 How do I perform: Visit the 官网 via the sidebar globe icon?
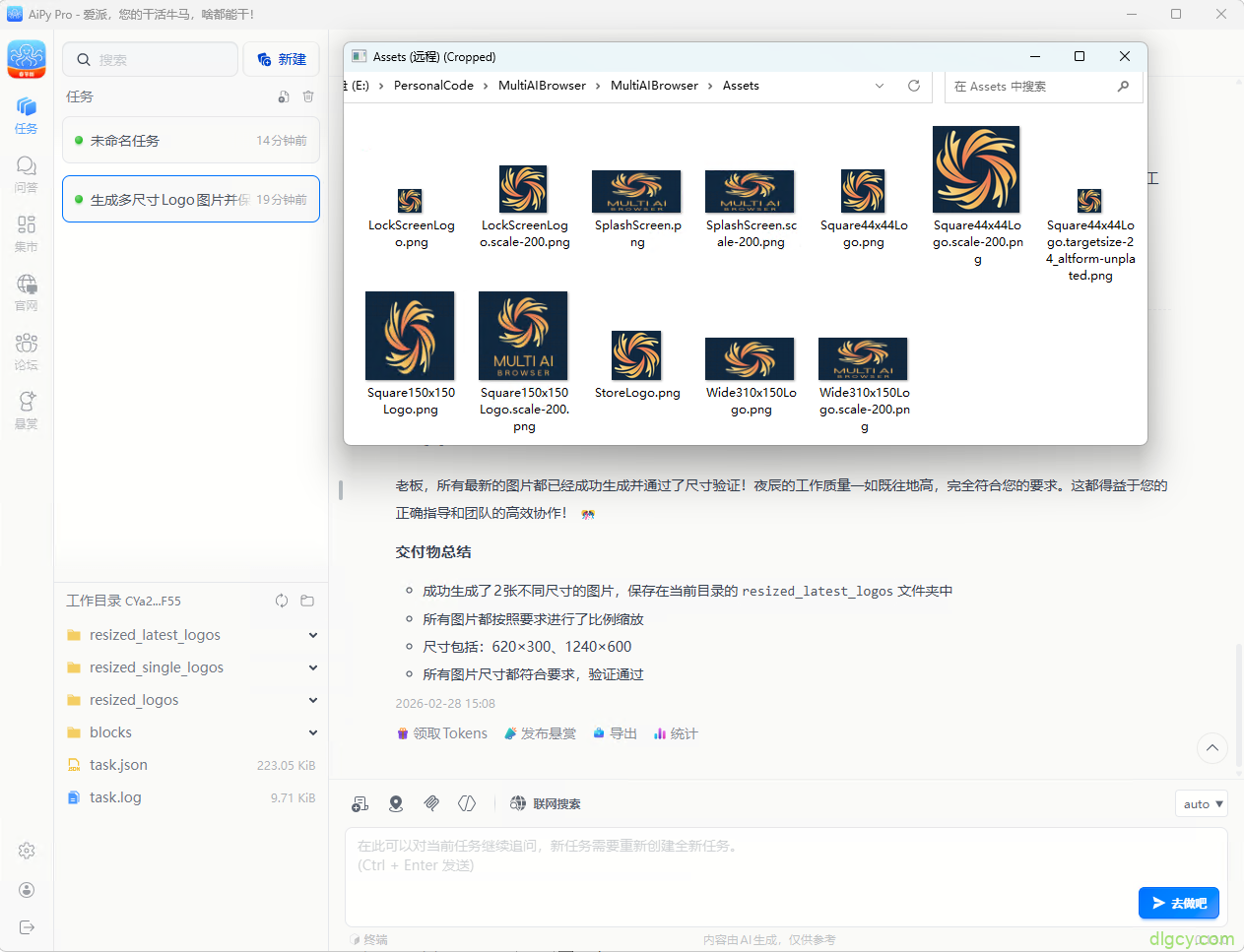[x=26, y=291]
